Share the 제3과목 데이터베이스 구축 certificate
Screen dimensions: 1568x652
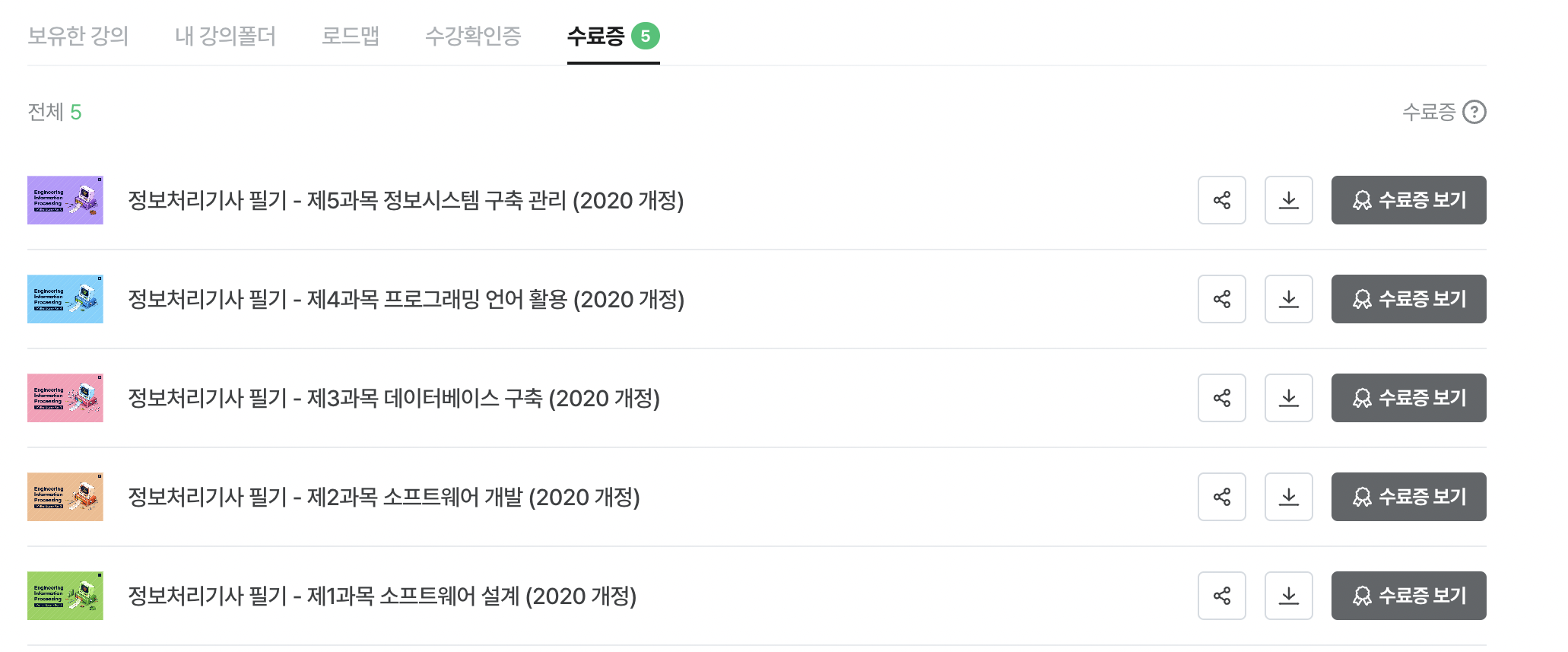point(1221,398)
